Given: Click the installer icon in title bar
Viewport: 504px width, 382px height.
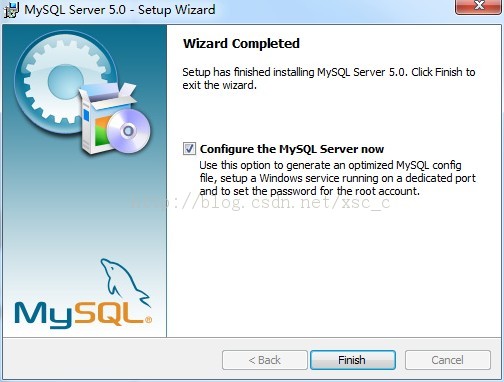Looking at the screenshot, I should [11, 10].
